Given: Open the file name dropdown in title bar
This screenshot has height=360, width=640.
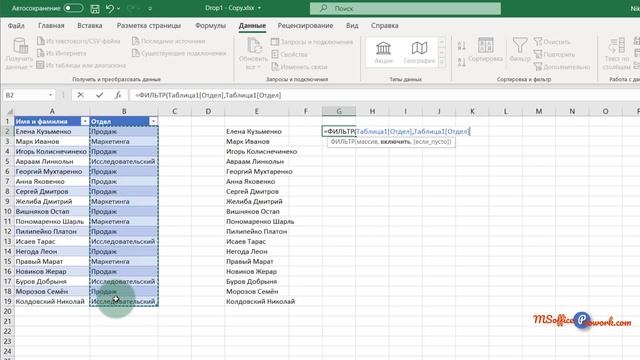Looking at the screenshot, I should click(259, 8).
